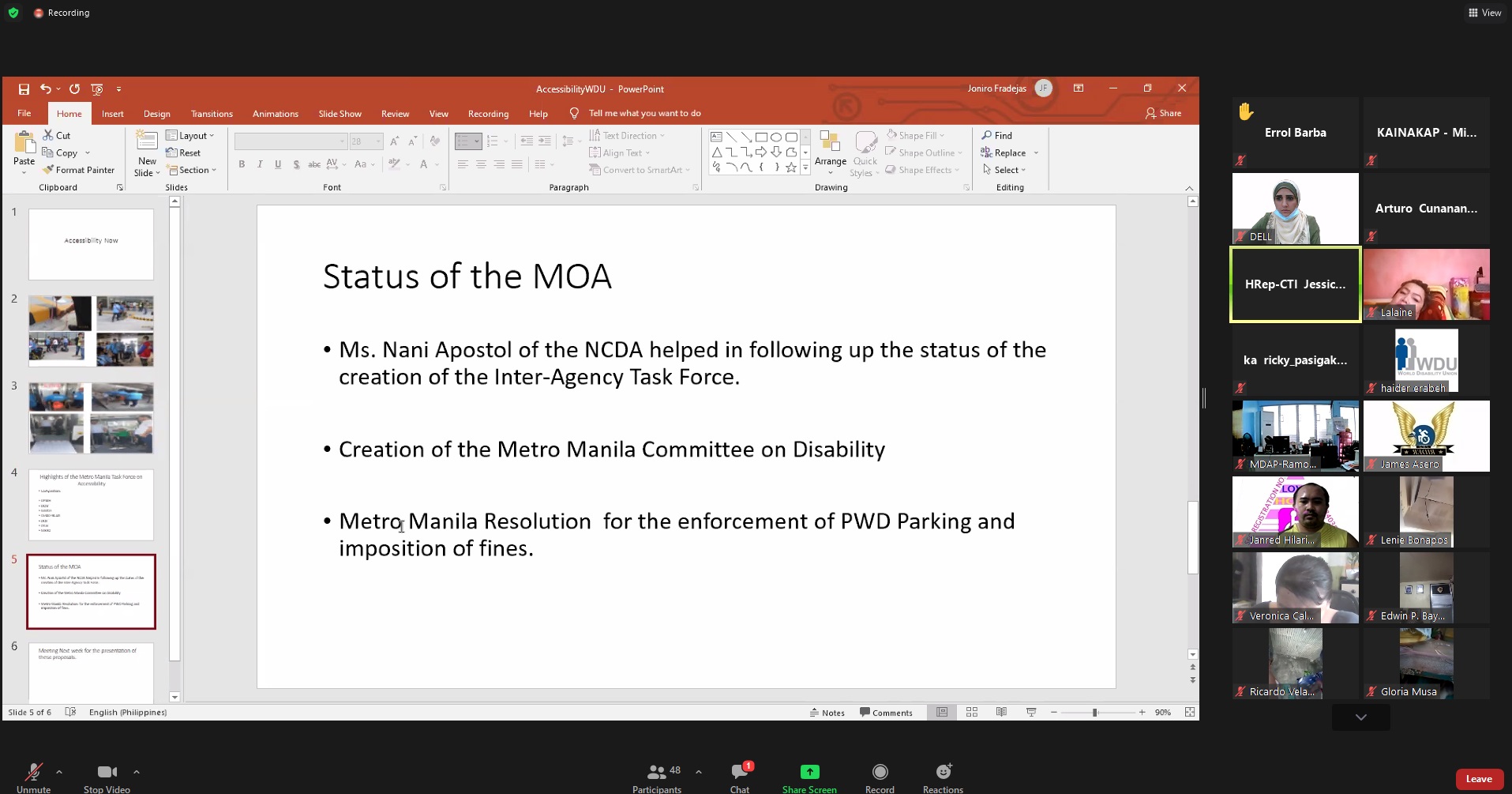Toggle Italic formatting
Screen dimensions: 1512x794
(x=260, y=164)
